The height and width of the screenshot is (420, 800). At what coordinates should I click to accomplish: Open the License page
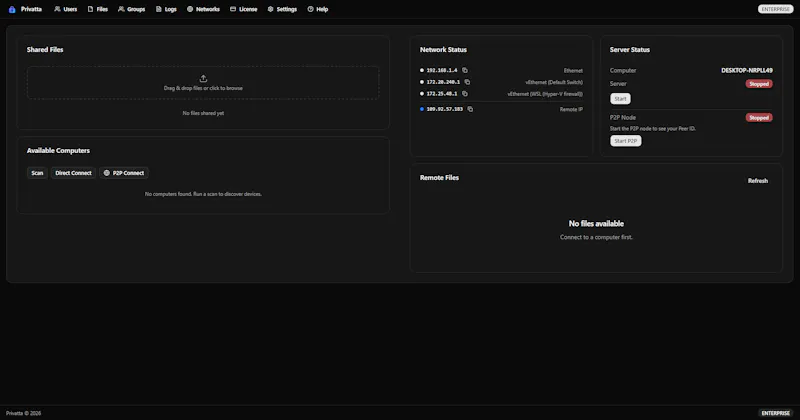click(243, 9)
